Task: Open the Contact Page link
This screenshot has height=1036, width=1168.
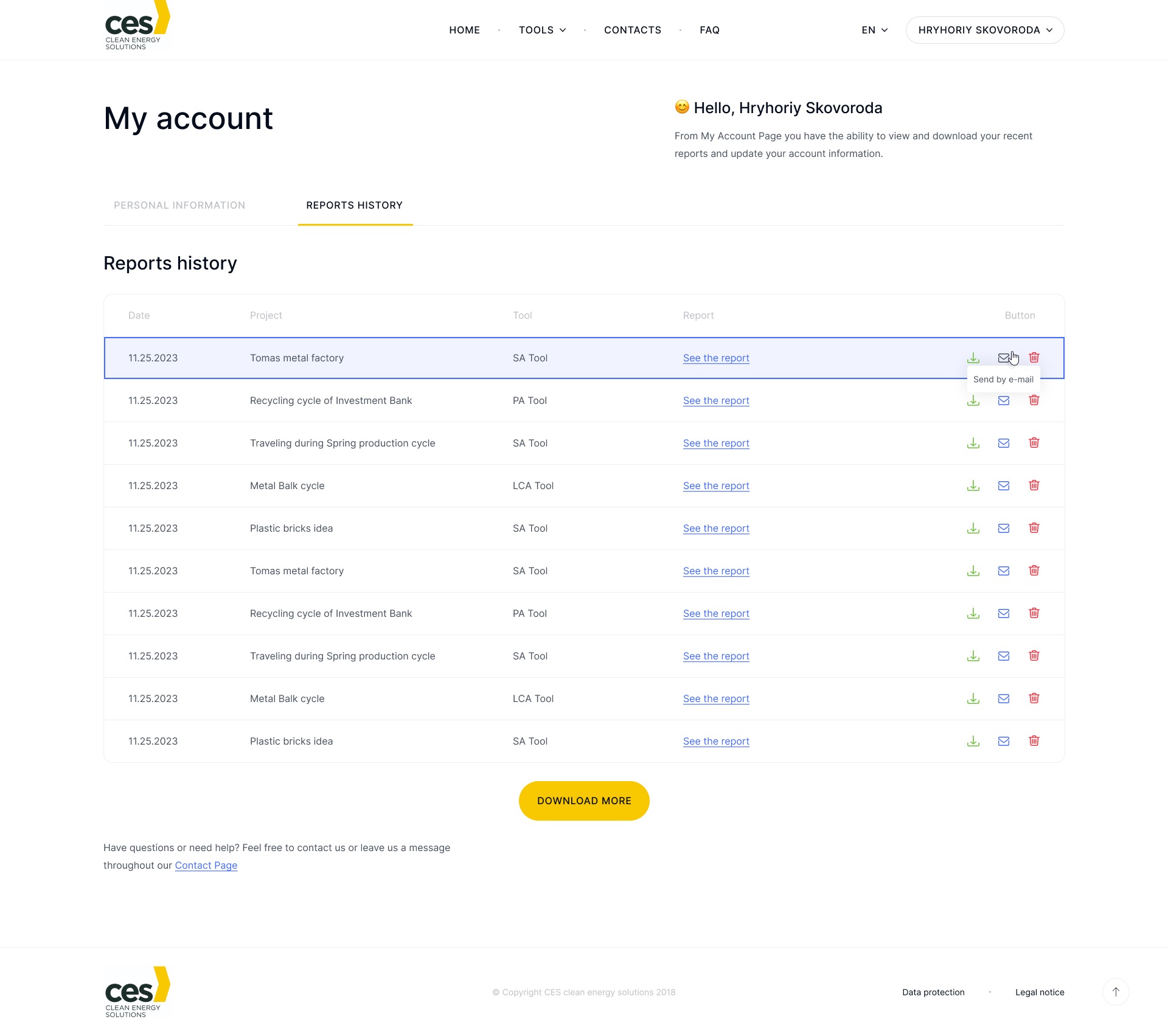Action: coord(206,865)
